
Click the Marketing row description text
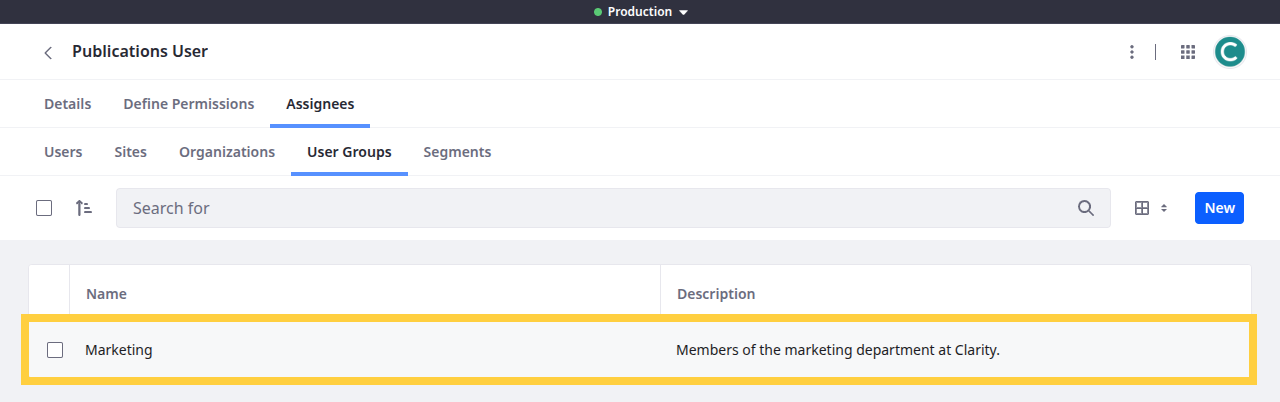pos(837,350)
